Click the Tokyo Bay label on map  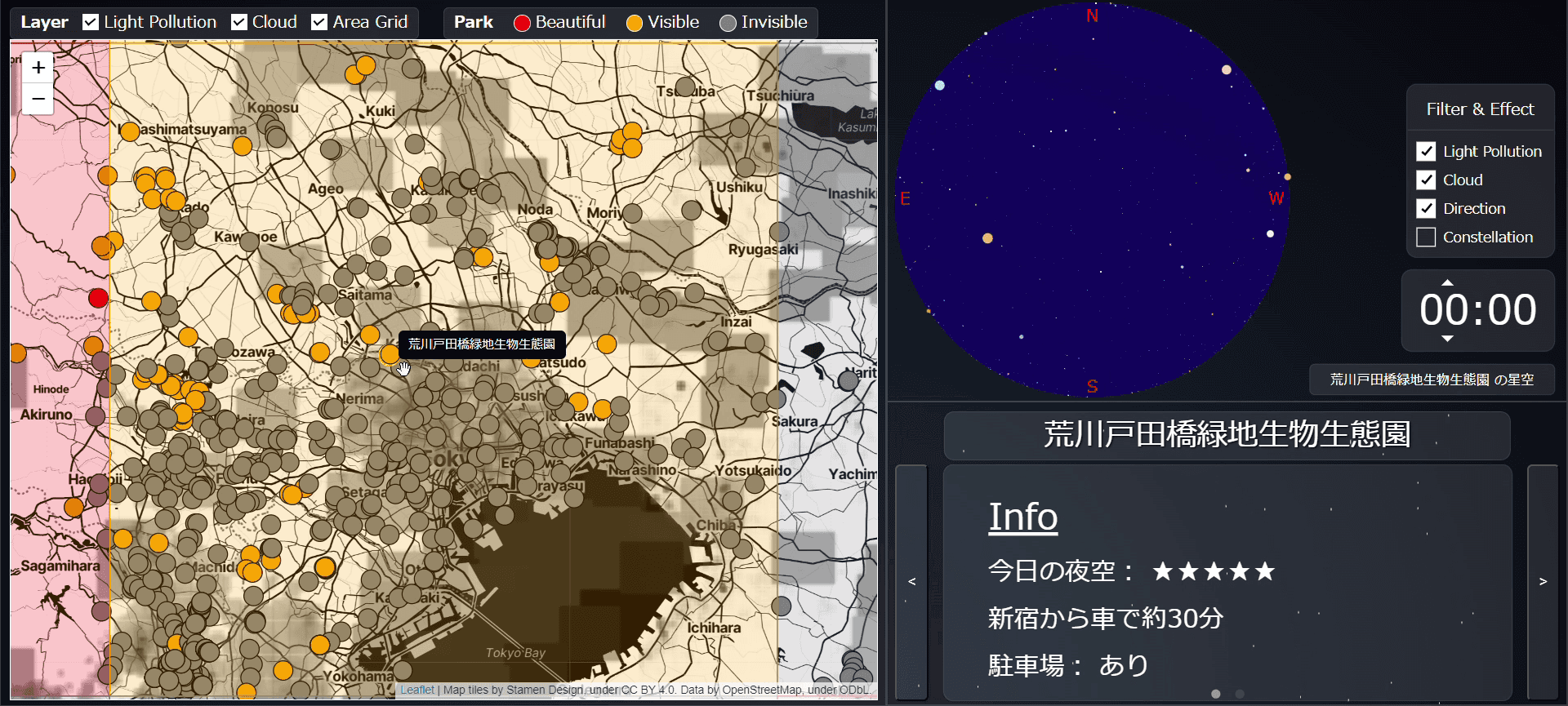pos(515,653)
